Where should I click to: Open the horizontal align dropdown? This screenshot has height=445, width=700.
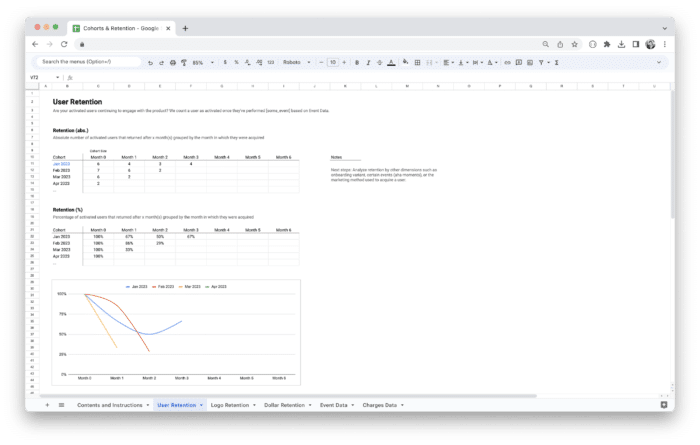[448, 62]
